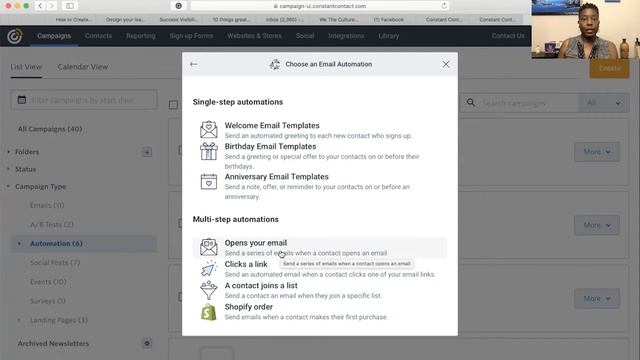
Task: Click the privacy shield icon beside address bar
Action: [178, 6]
